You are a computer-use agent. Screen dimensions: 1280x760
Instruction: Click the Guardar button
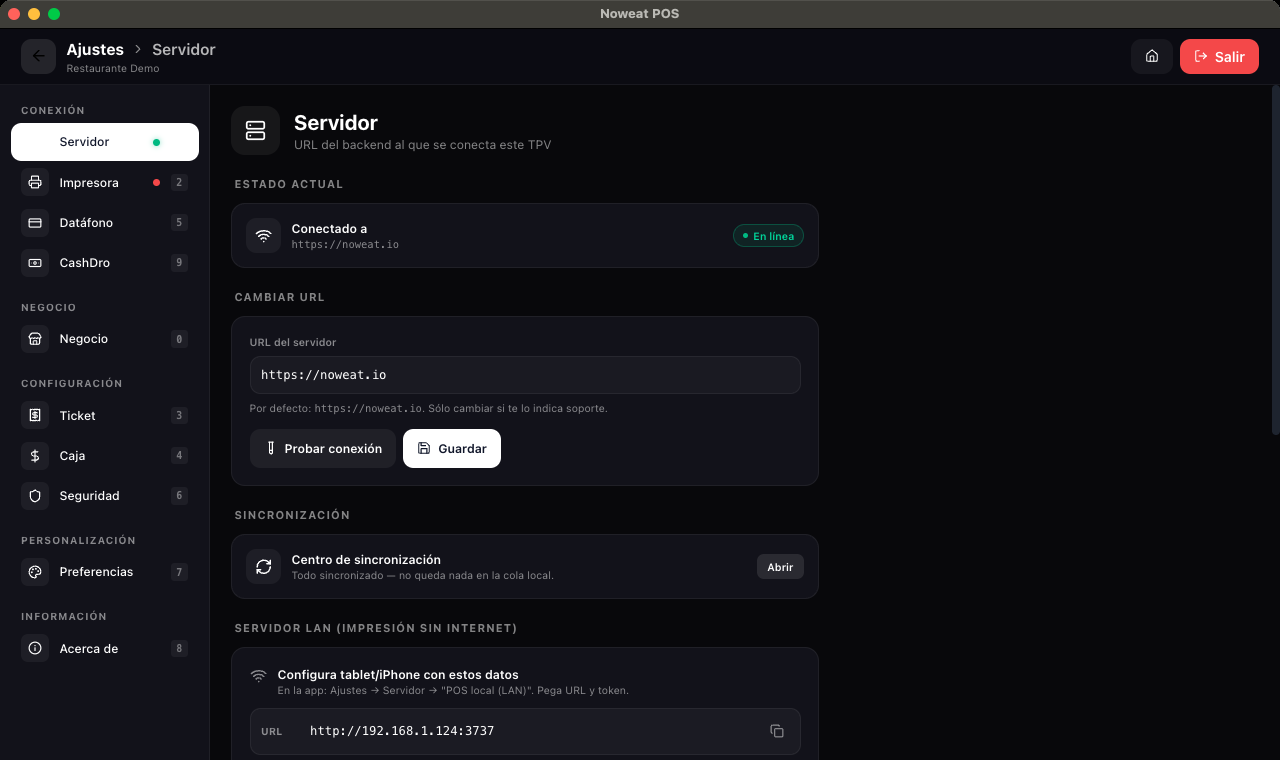click(x=452, y=448)
